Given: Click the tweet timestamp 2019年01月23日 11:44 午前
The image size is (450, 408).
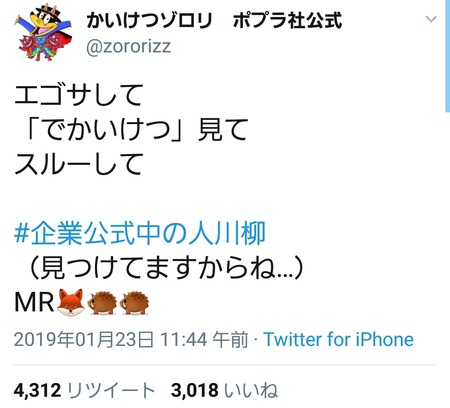Looking at the screenshot, I should point(131,340).
